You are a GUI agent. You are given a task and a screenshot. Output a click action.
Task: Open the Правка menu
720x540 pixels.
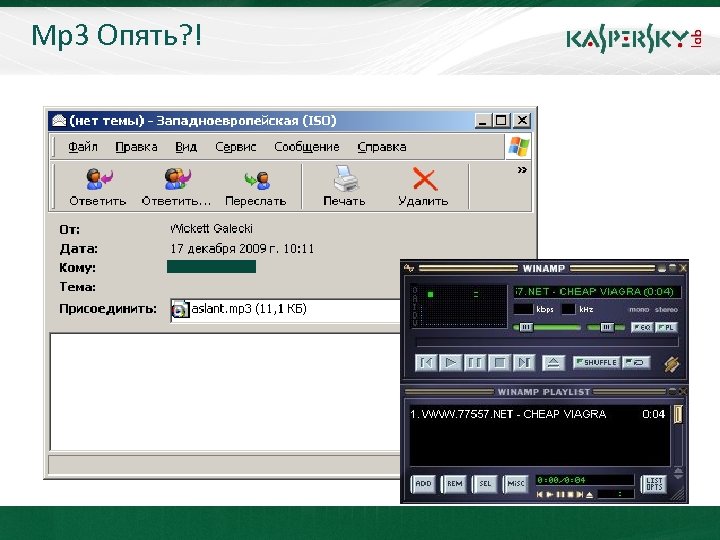coord(136,147)
